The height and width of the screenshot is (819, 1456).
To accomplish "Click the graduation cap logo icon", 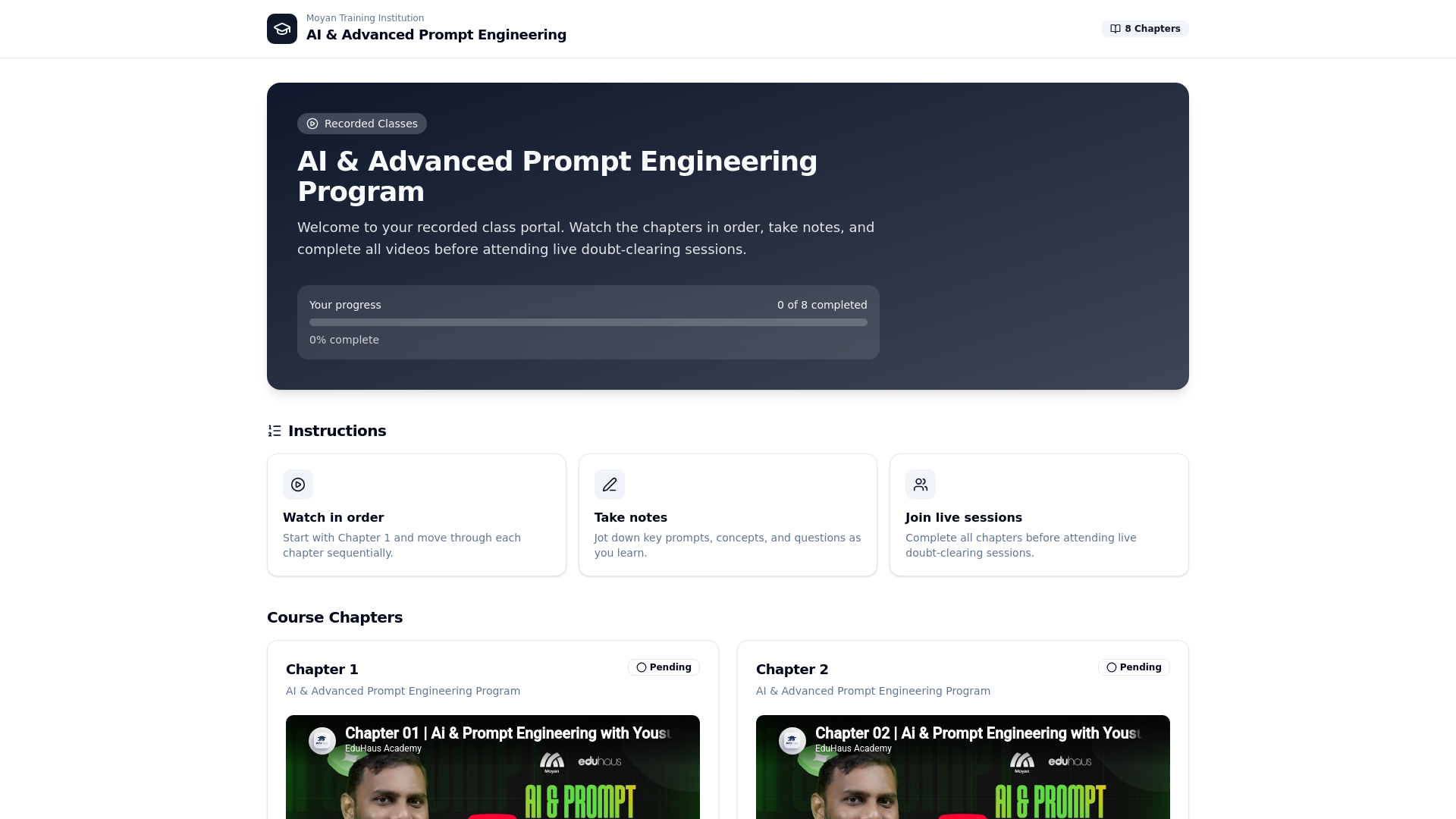I will point(282,29).
